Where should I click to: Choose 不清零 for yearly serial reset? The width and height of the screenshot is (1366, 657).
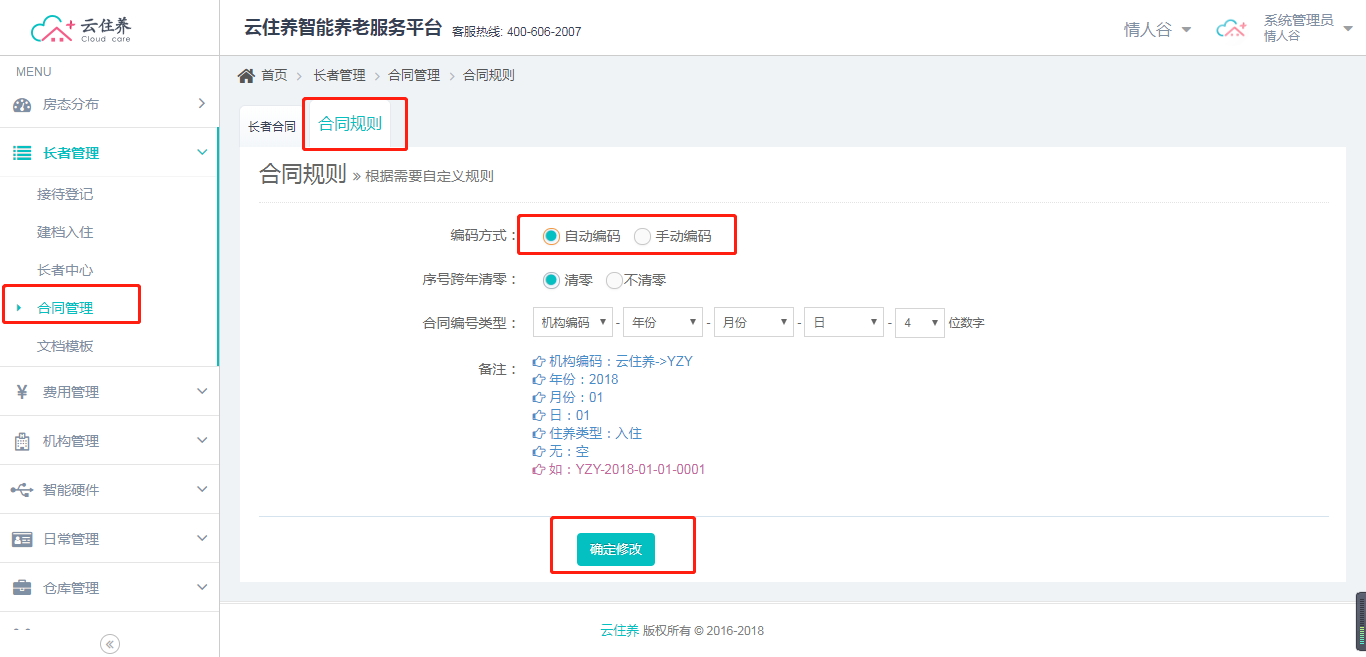click(614, 281)
